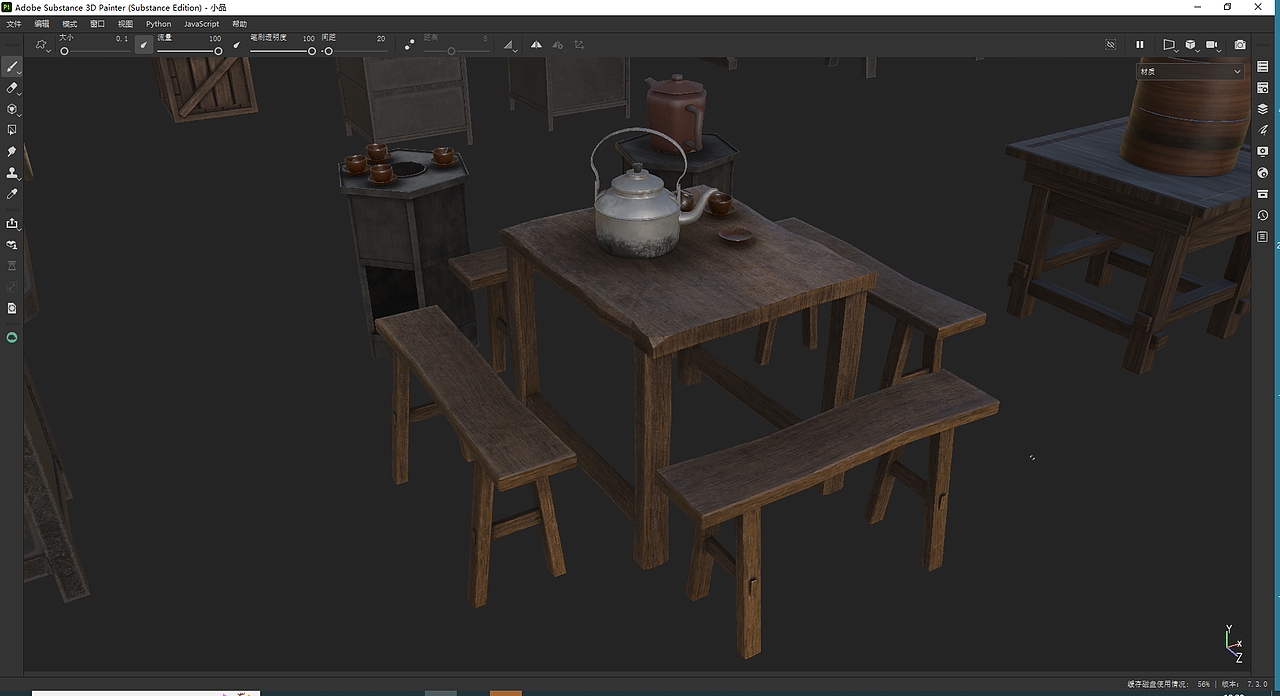
Task: Click the red clay teapot in the viewport
Action: pos(677,112)
